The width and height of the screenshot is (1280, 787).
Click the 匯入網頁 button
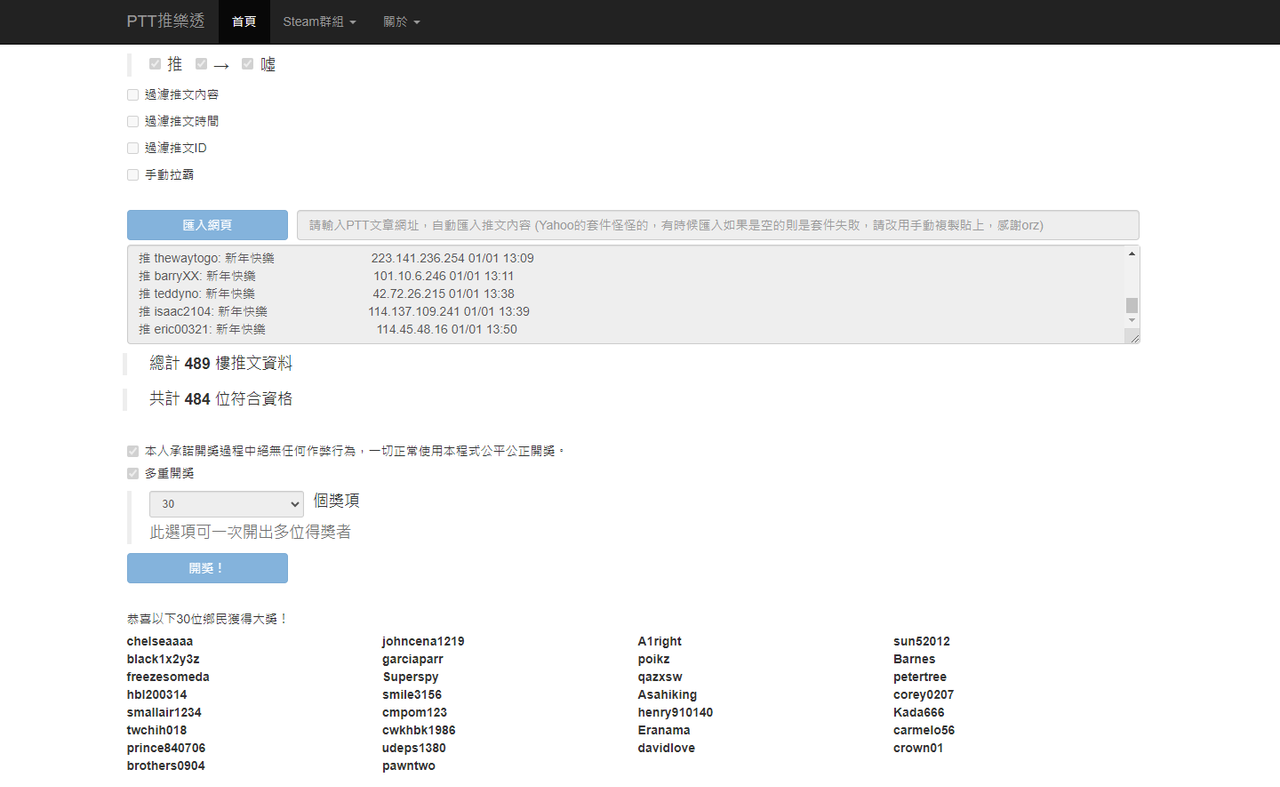pos(207,225)
